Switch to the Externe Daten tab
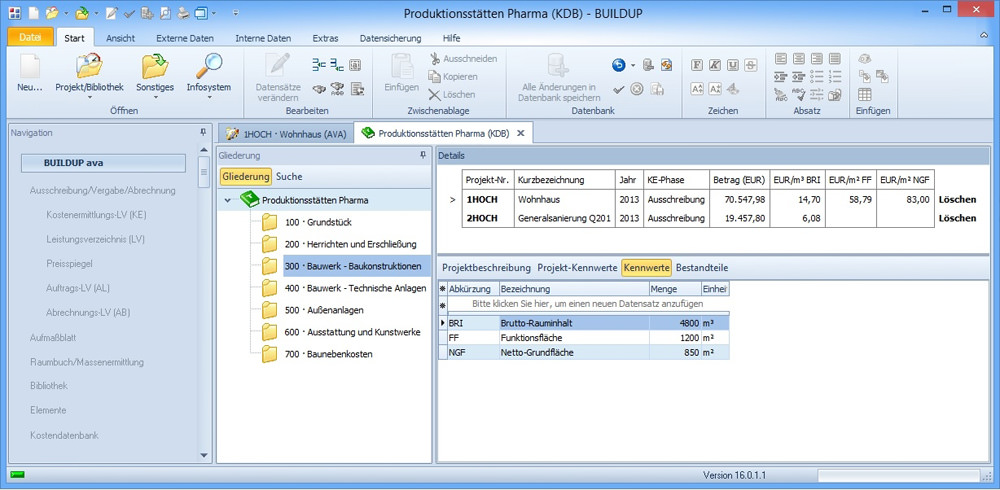This screenshot has height=490, width=1000. 185,38
